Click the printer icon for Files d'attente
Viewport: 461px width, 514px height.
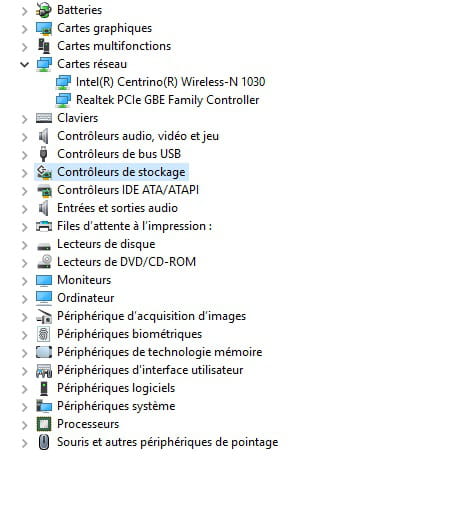(x=44, y=226)
